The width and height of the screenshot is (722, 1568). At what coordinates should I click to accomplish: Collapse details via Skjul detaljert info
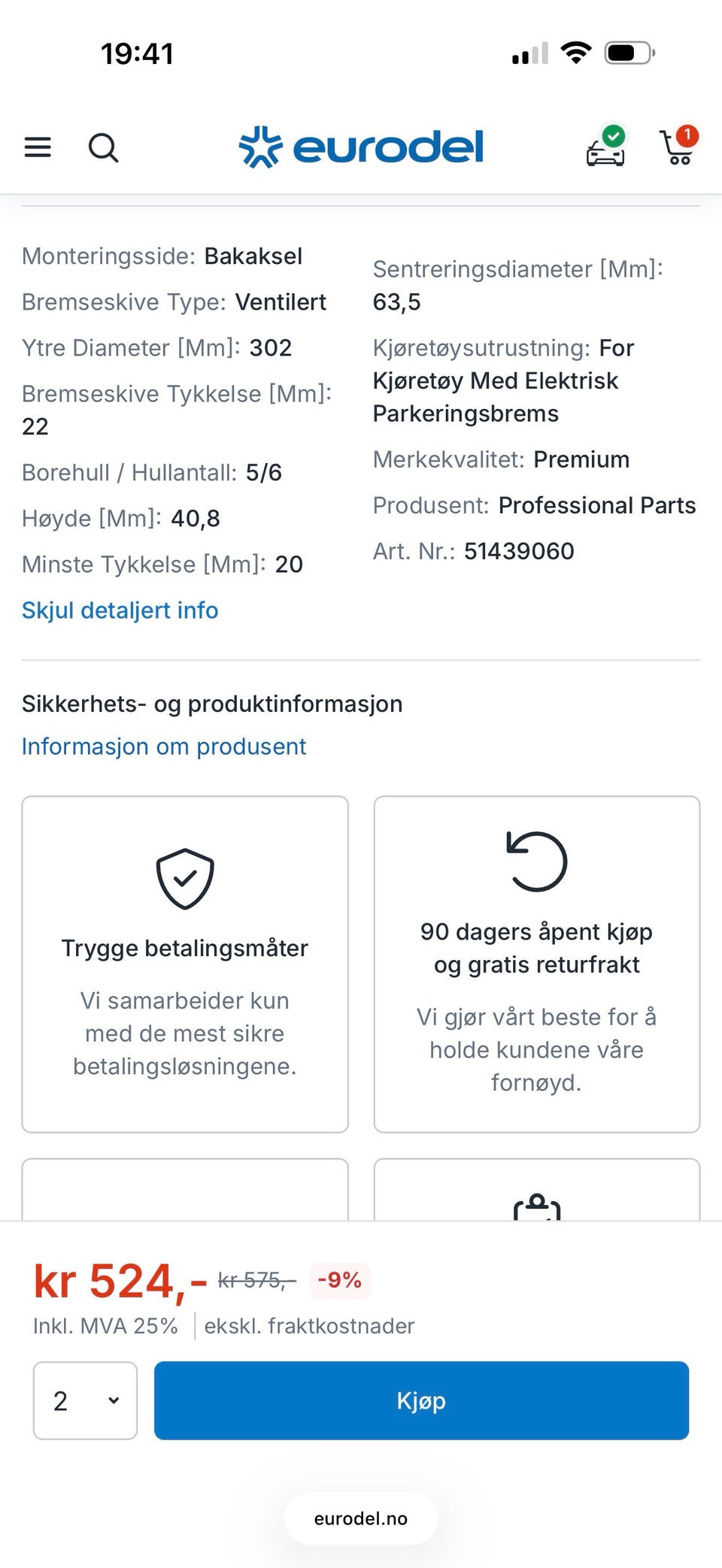point(120,610)
